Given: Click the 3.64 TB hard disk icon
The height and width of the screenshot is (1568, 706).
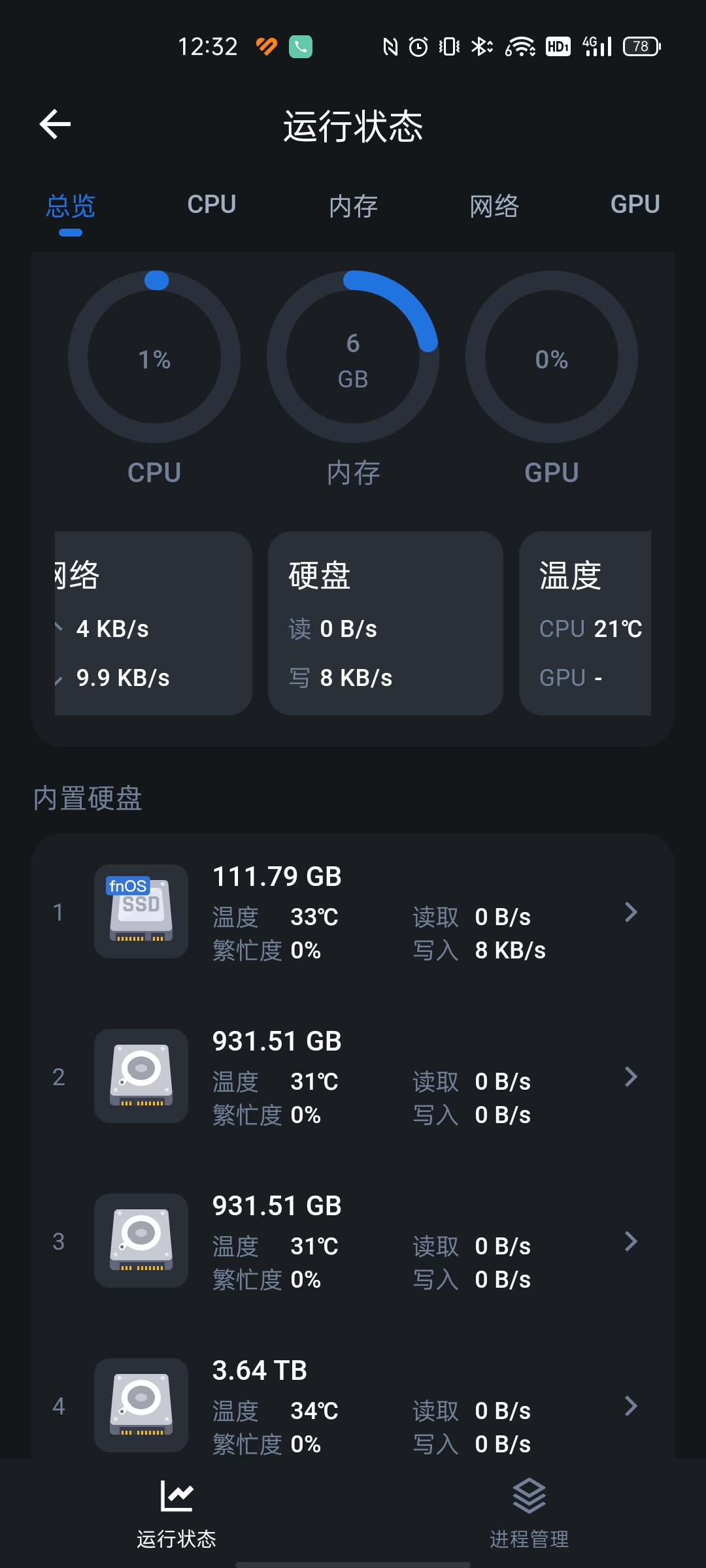Looking at the screenshot, I should 141,1405.
